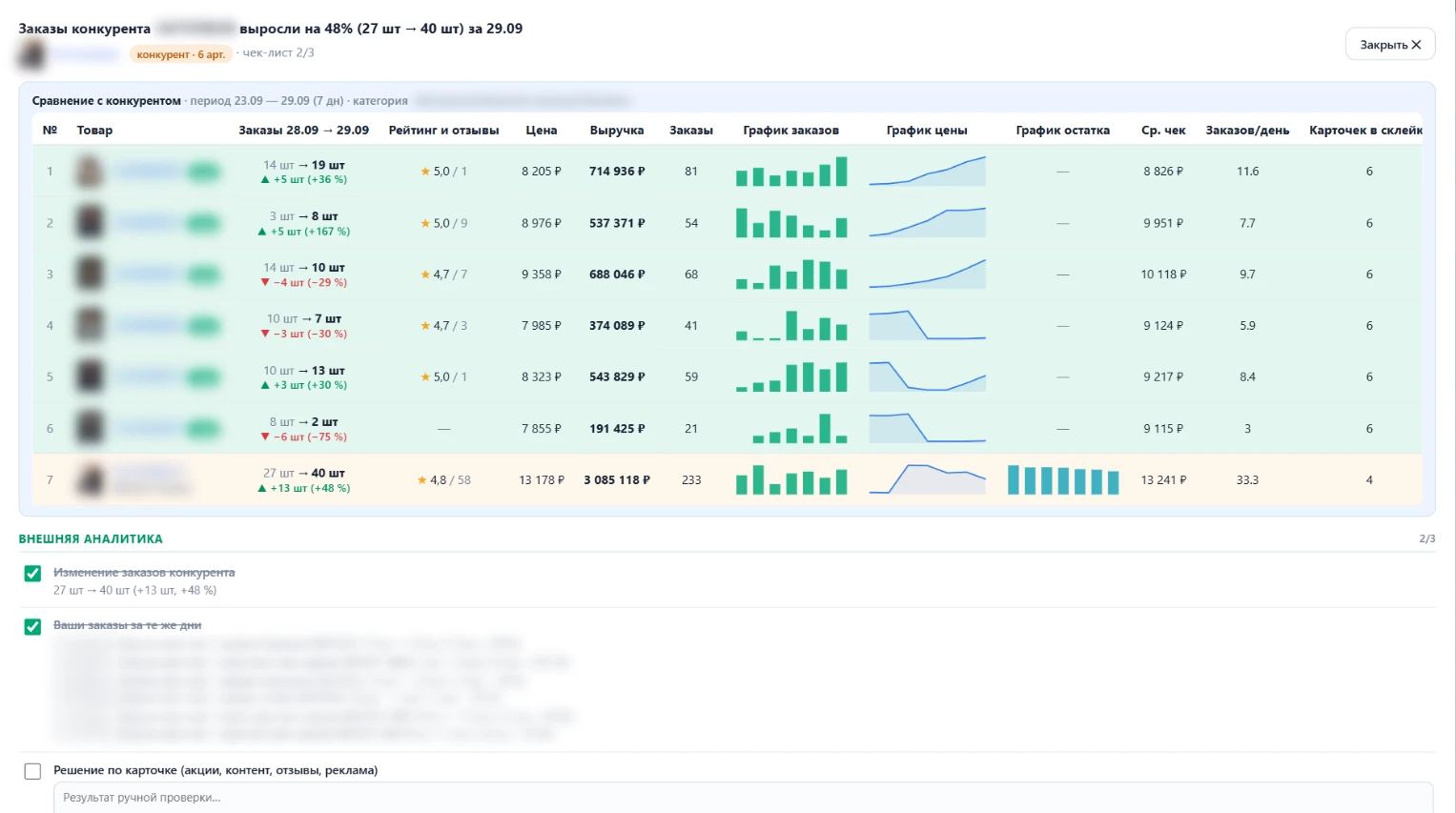
Task: Click the +5 шт (+167 %) change value
Action: coord(304,232)
